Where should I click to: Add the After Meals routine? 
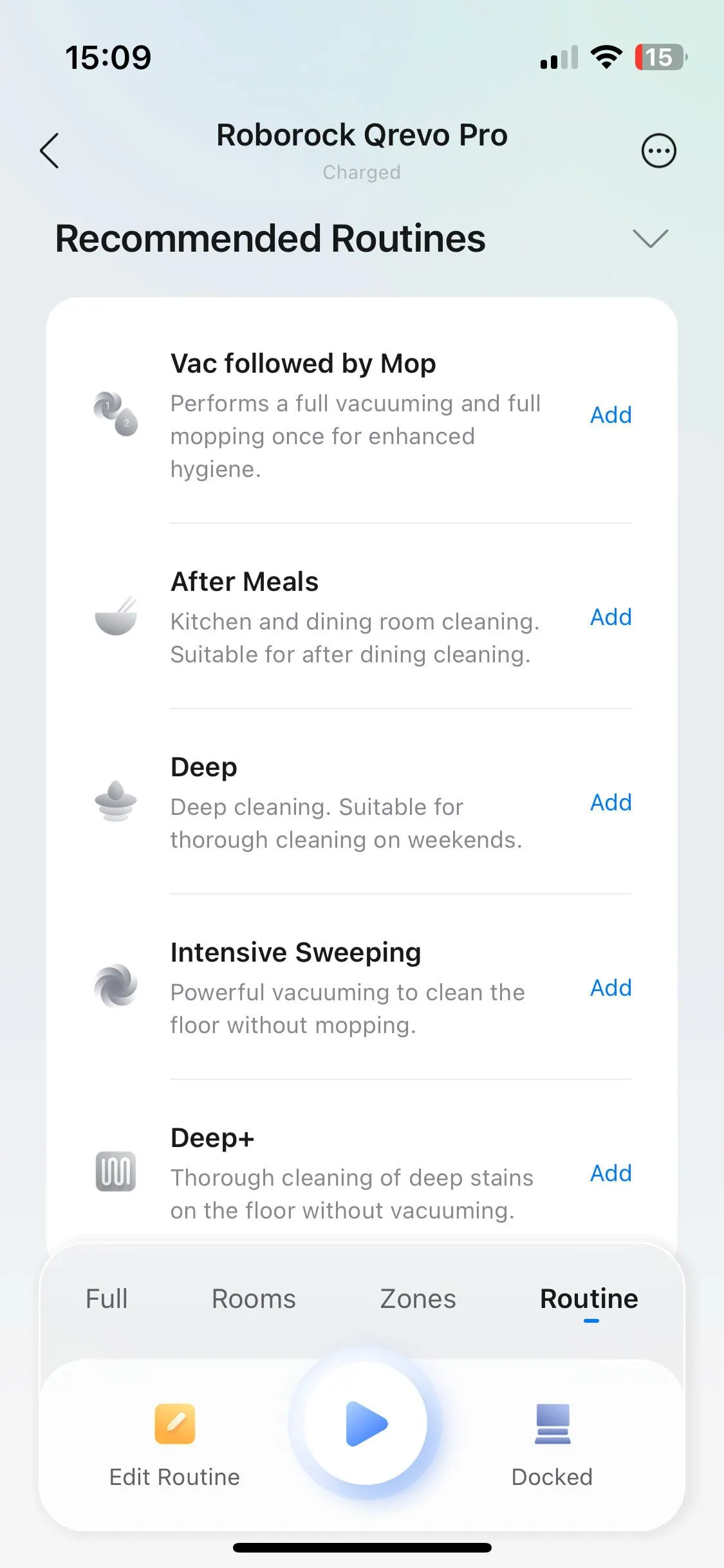click(x=611, y=617)
